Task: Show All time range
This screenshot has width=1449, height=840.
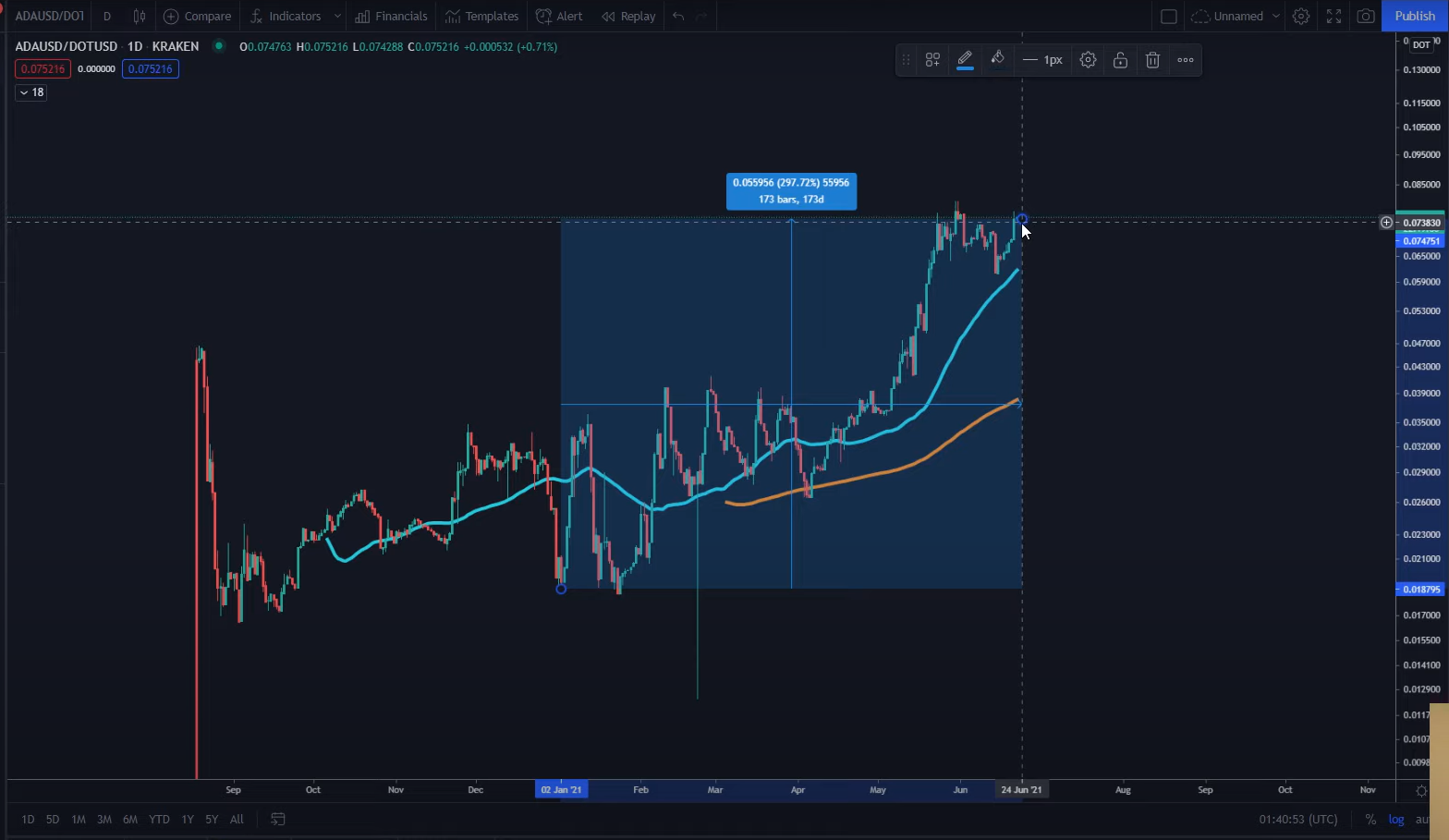Action: [237, 820]
